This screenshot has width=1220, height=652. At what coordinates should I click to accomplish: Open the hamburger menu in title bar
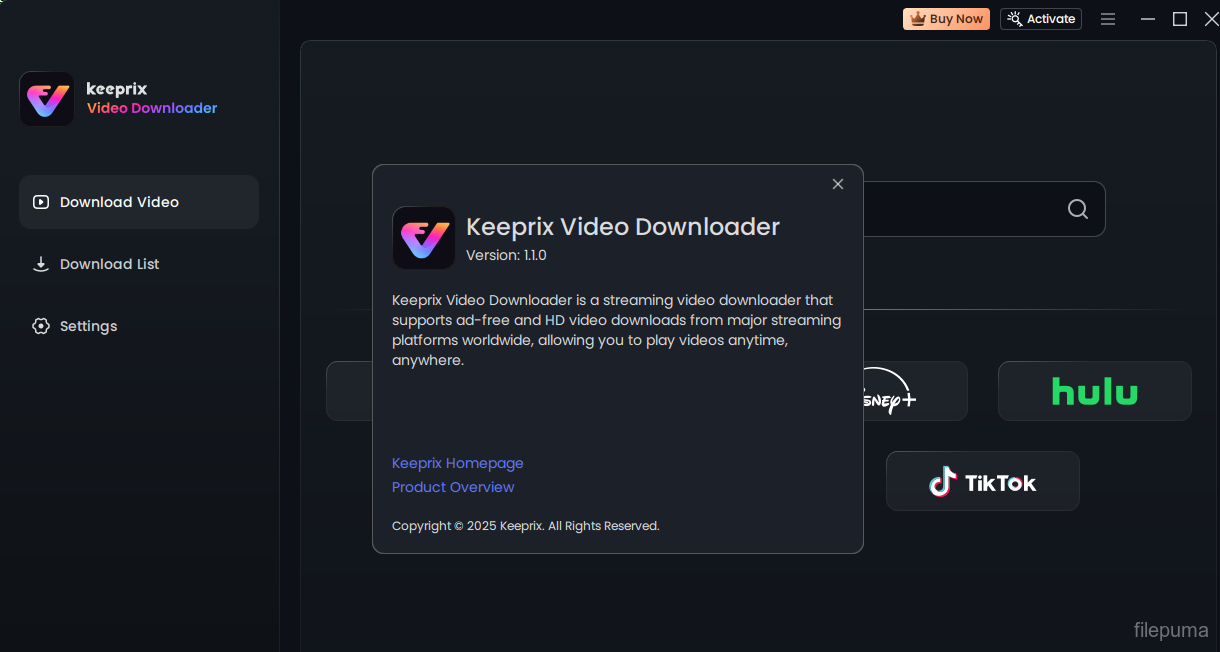[x=1108, y=19]
